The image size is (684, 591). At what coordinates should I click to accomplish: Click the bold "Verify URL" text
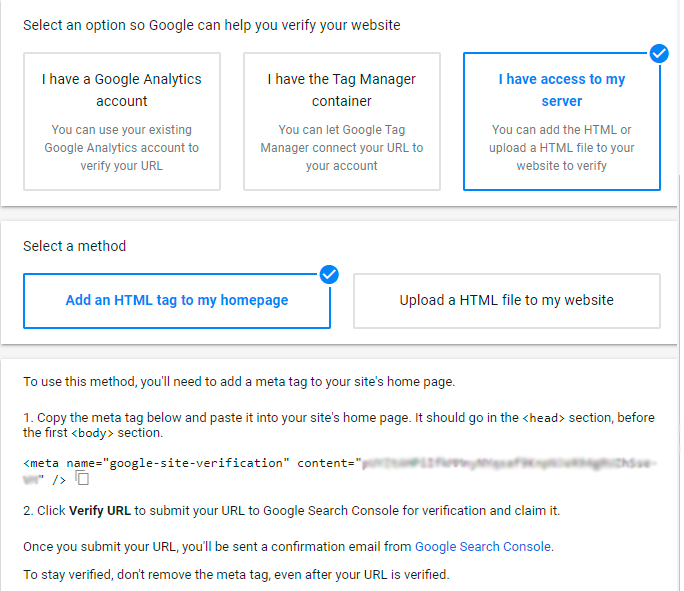coord(100,511)
